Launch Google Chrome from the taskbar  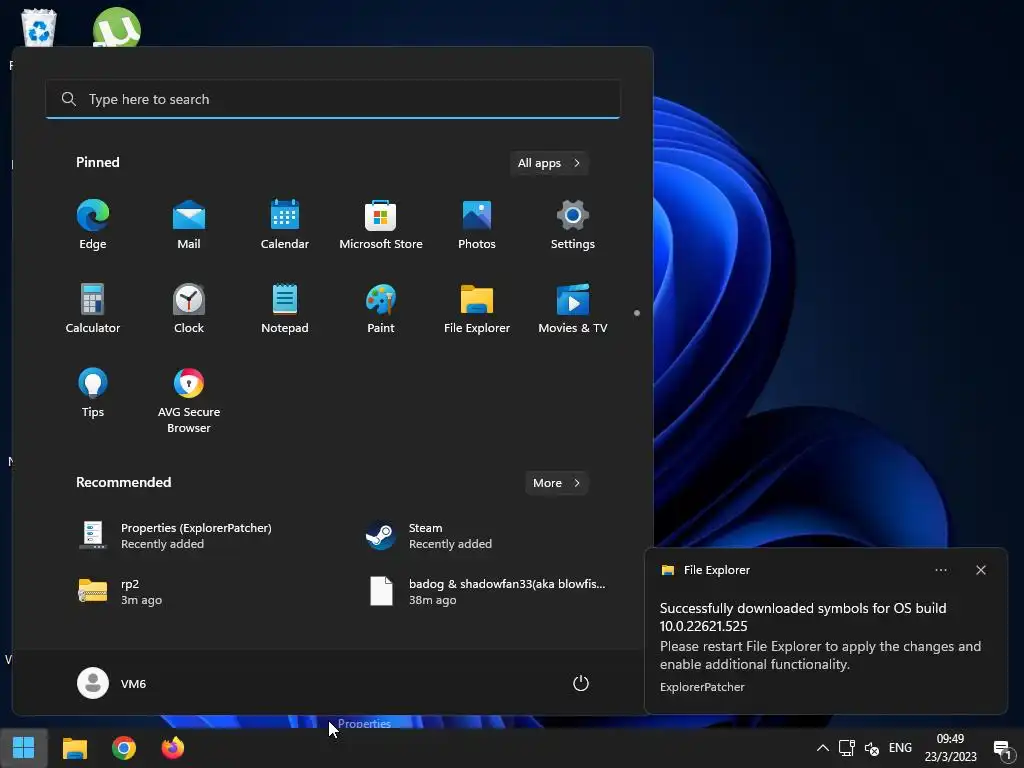[123, 748]
